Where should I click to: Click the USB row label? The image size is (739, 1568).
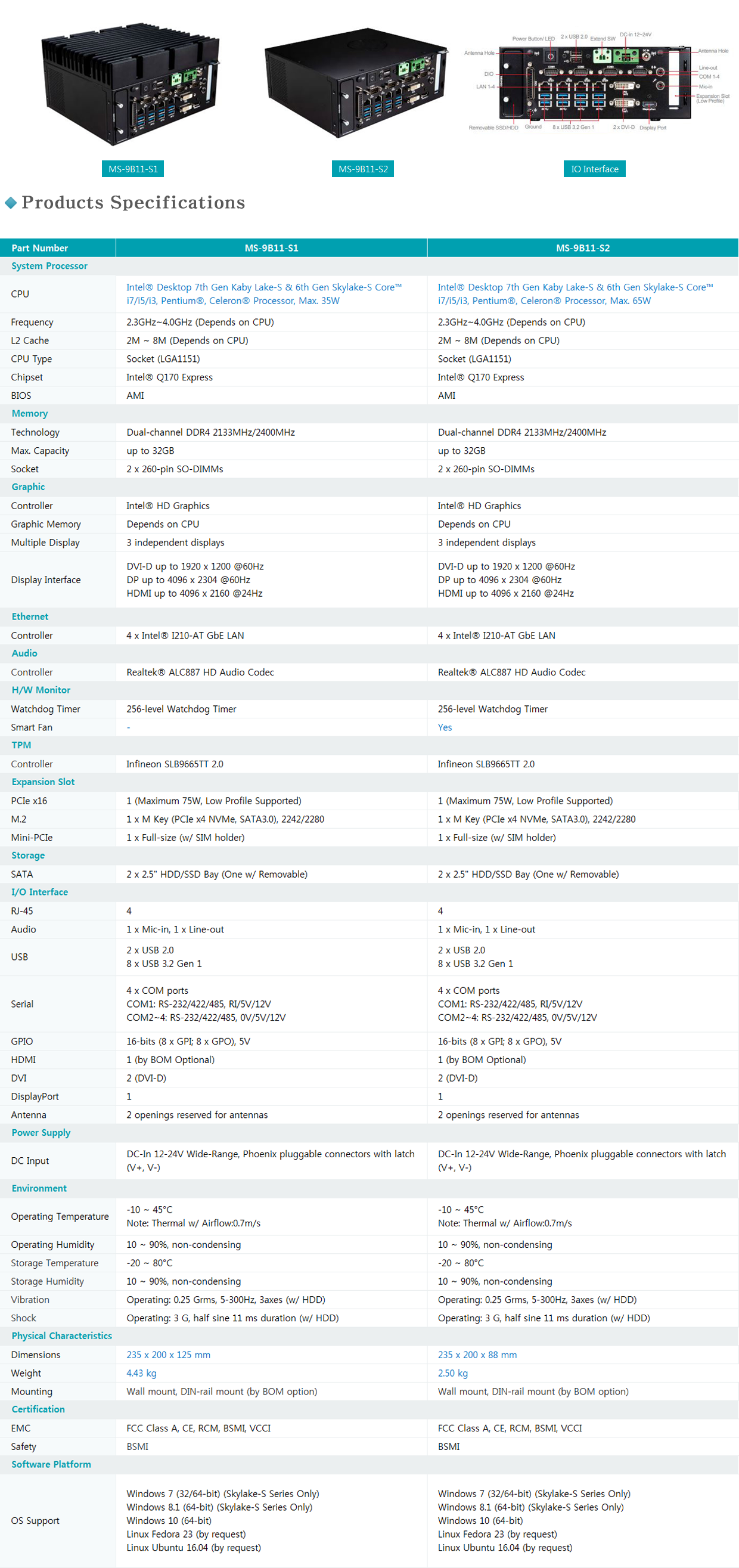coord(20,957)
